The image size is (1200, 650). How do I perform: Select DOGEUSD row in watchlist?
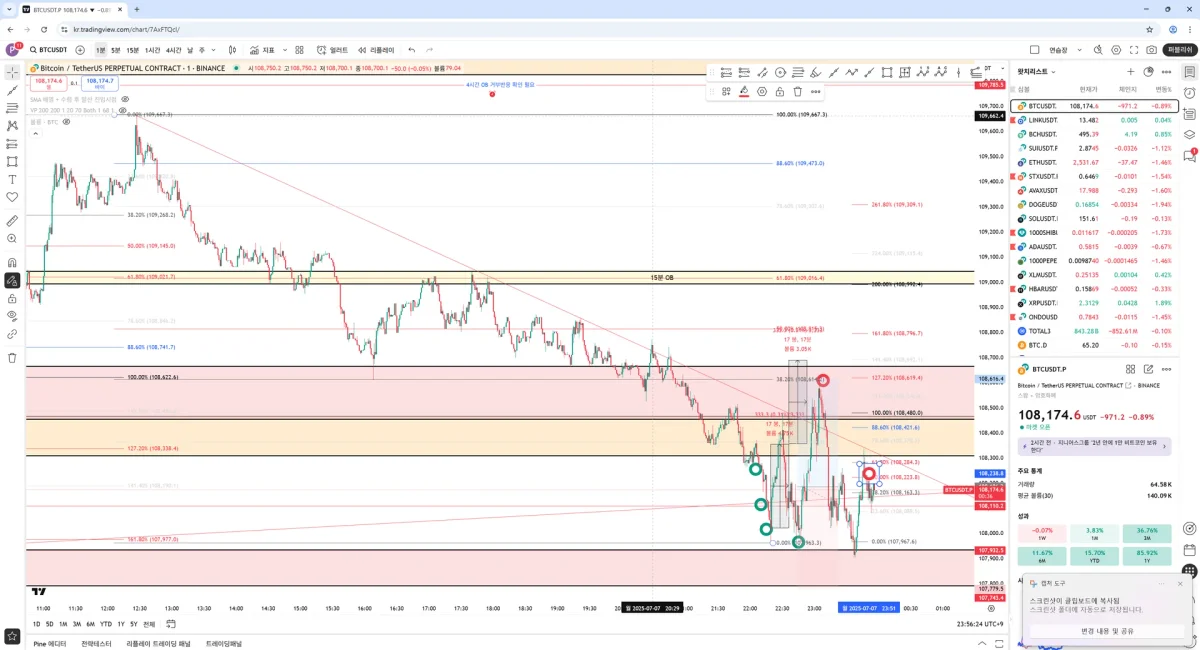[1094, 204]
